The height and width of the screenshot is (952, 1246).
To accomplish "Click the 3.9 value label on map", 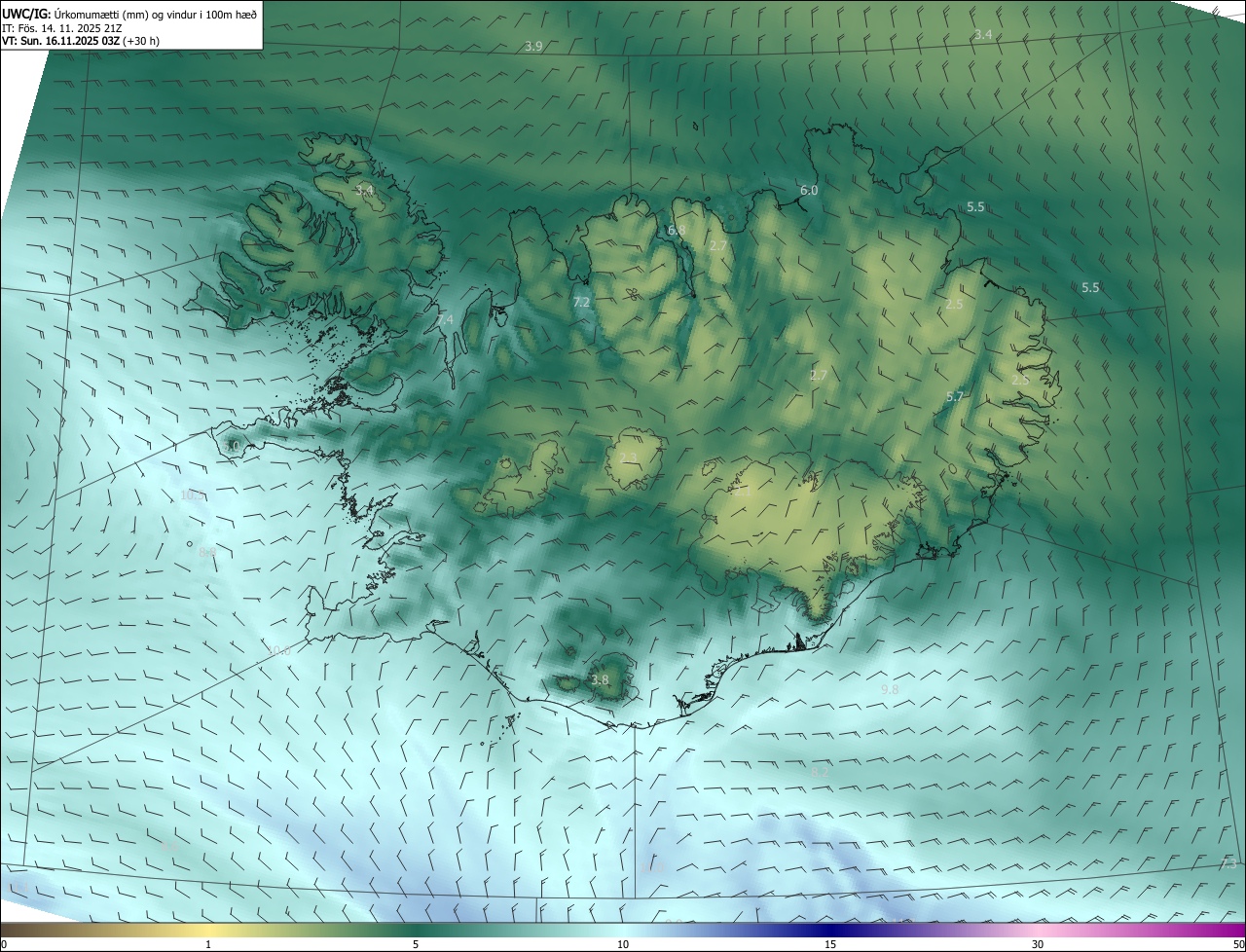I will pyautogui.click(x=533, y=47).
